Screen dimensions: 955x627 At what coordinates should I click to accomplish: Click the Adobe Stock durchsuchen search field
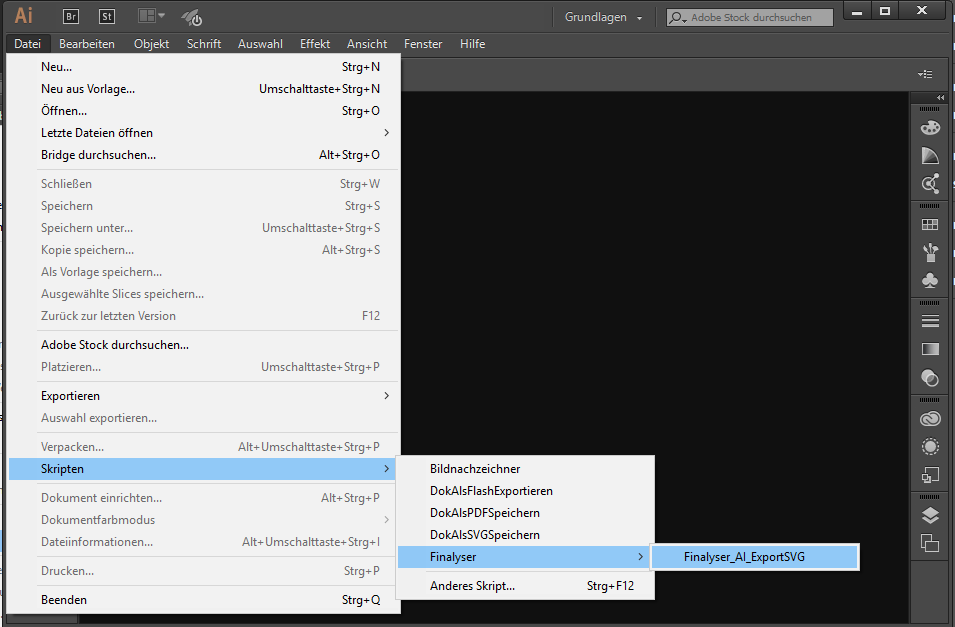750,18
